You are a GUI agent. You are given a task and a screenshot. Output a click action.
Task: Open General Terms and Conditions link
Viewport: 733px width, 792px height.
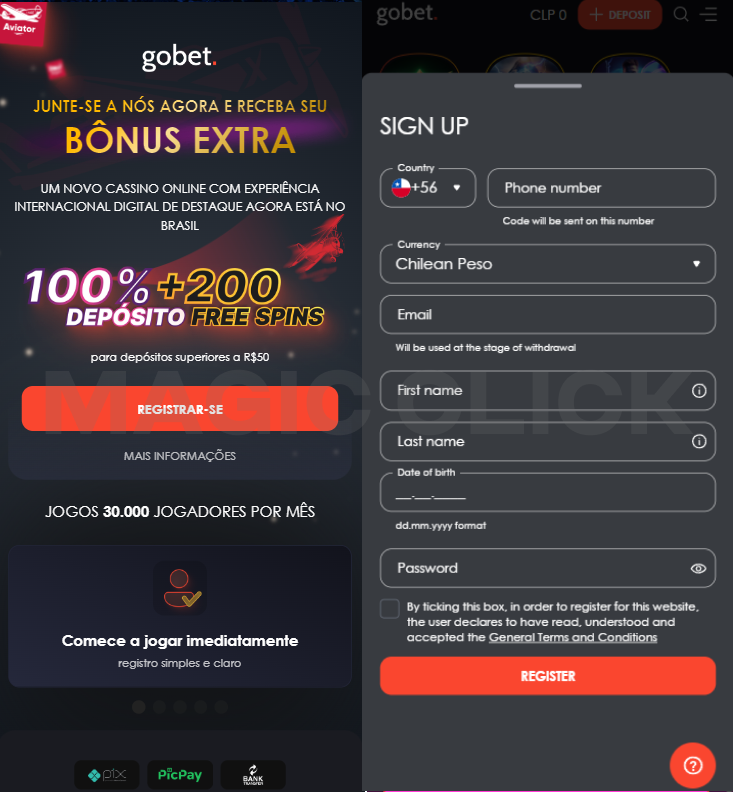(x=573, y=637)
